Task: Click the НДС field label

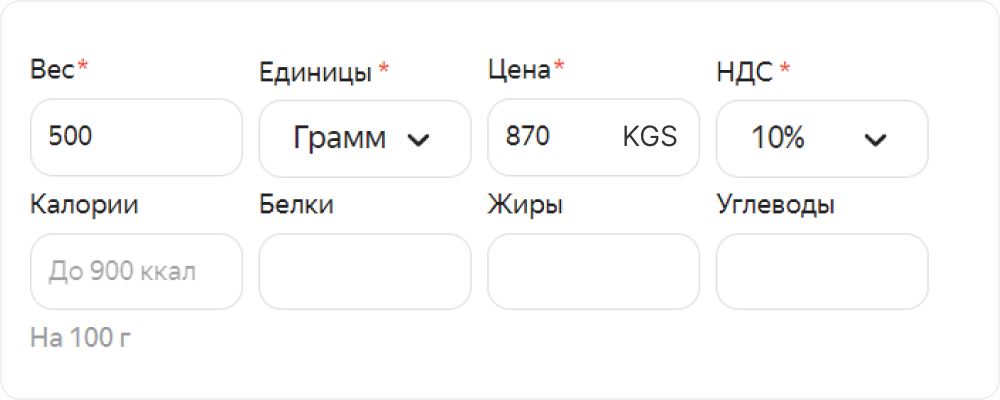Action: tap(744, 72)
